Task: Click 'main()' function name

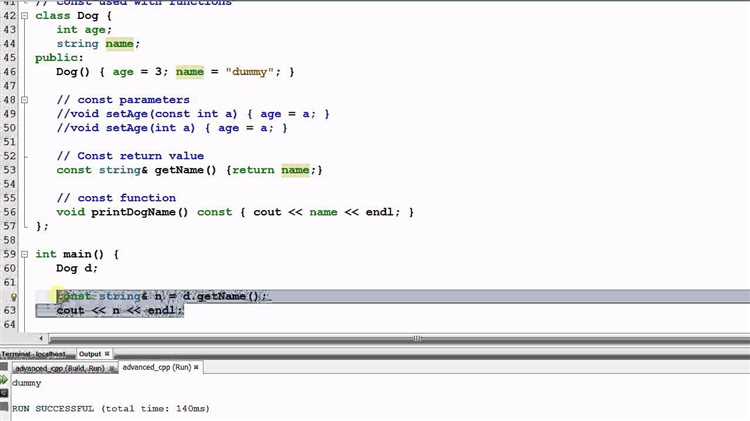Action: tap(84, 255)
